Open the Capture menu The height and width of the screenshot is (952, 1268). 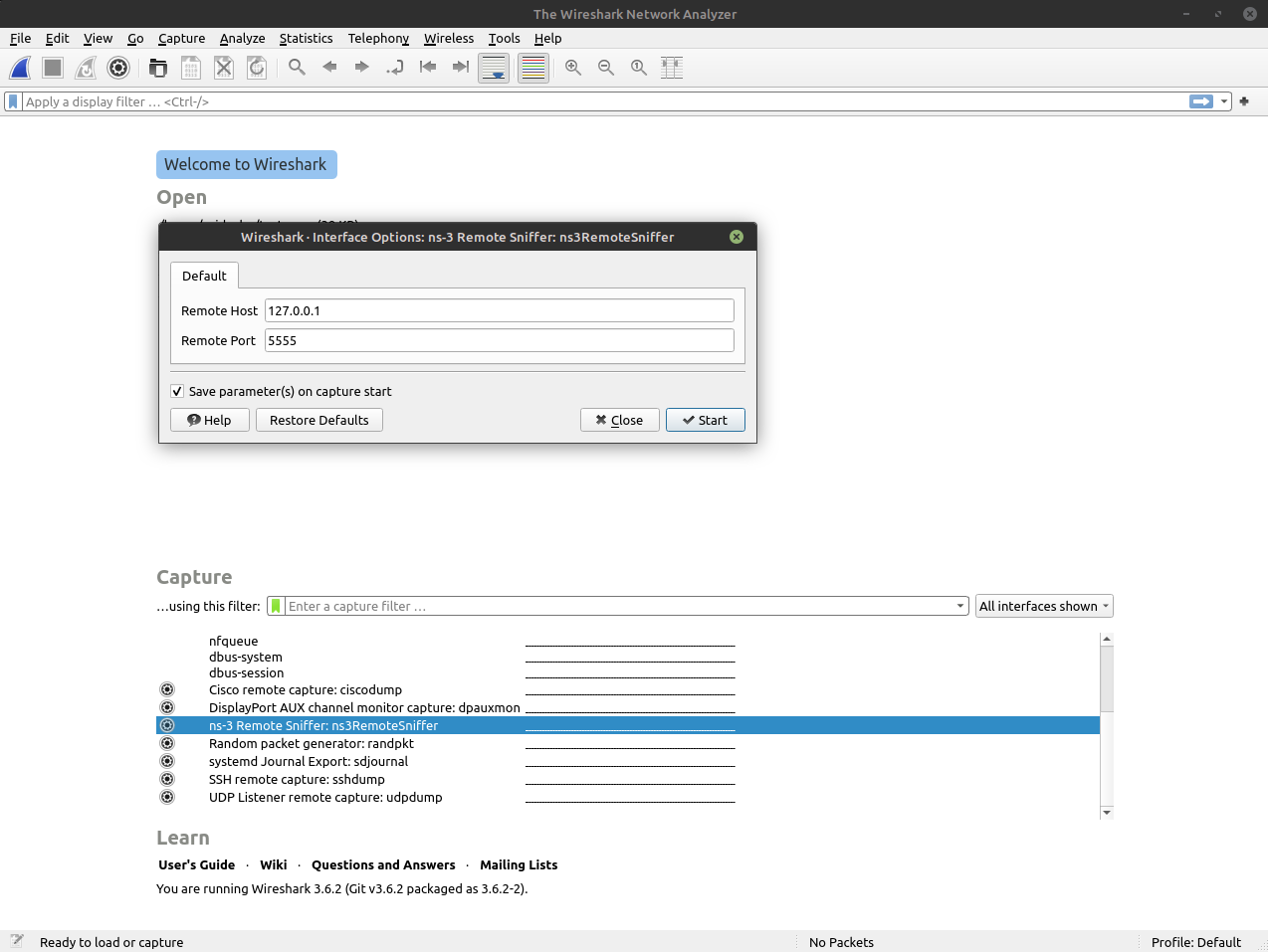182,38
